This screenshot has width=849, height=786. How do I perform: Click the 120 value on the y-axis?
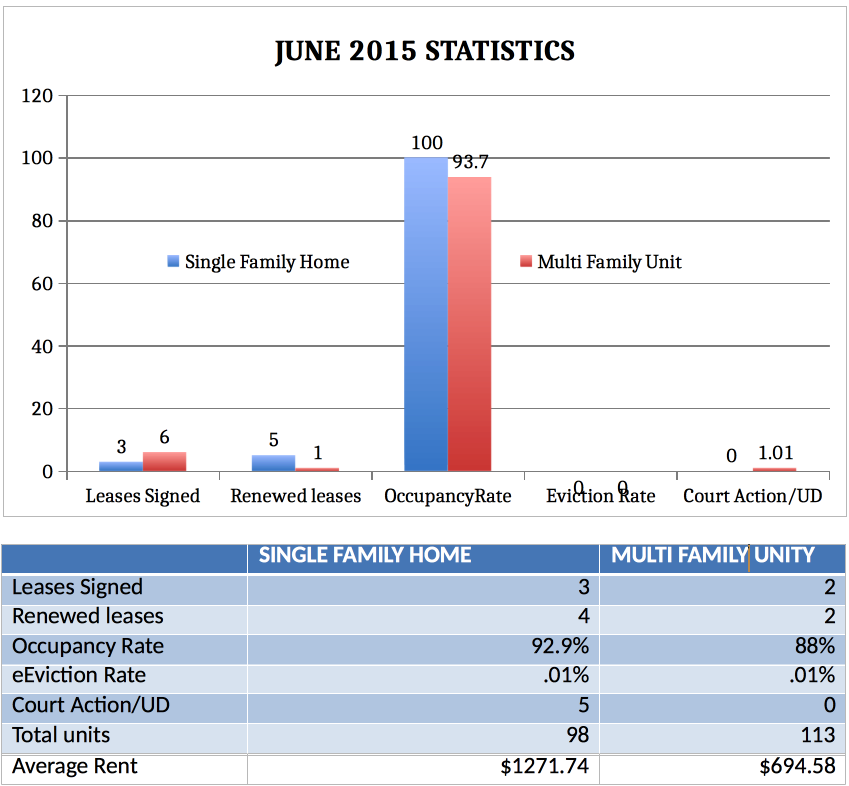click(x=37, y=96)
